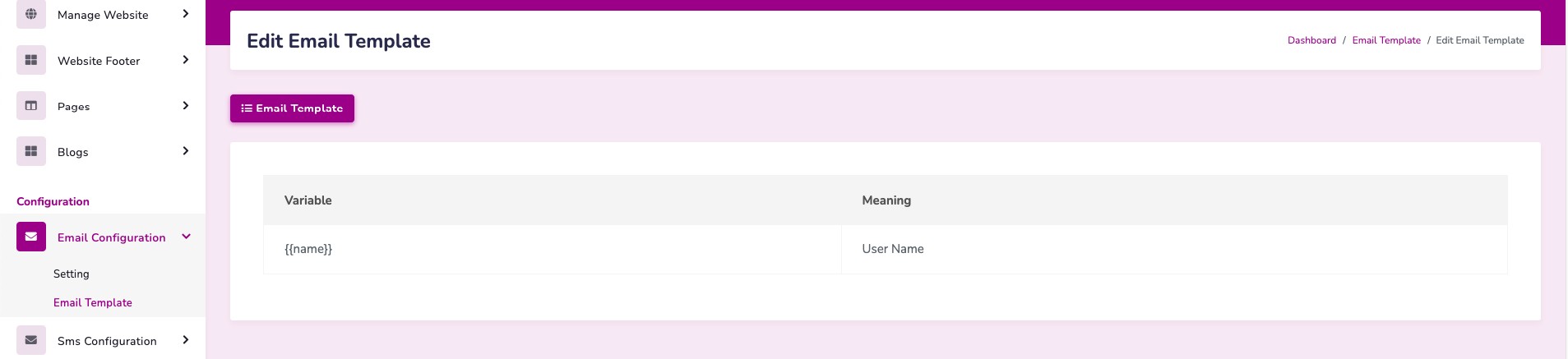
Task: Click the Pages columns icon
Action: coord(31,106)
